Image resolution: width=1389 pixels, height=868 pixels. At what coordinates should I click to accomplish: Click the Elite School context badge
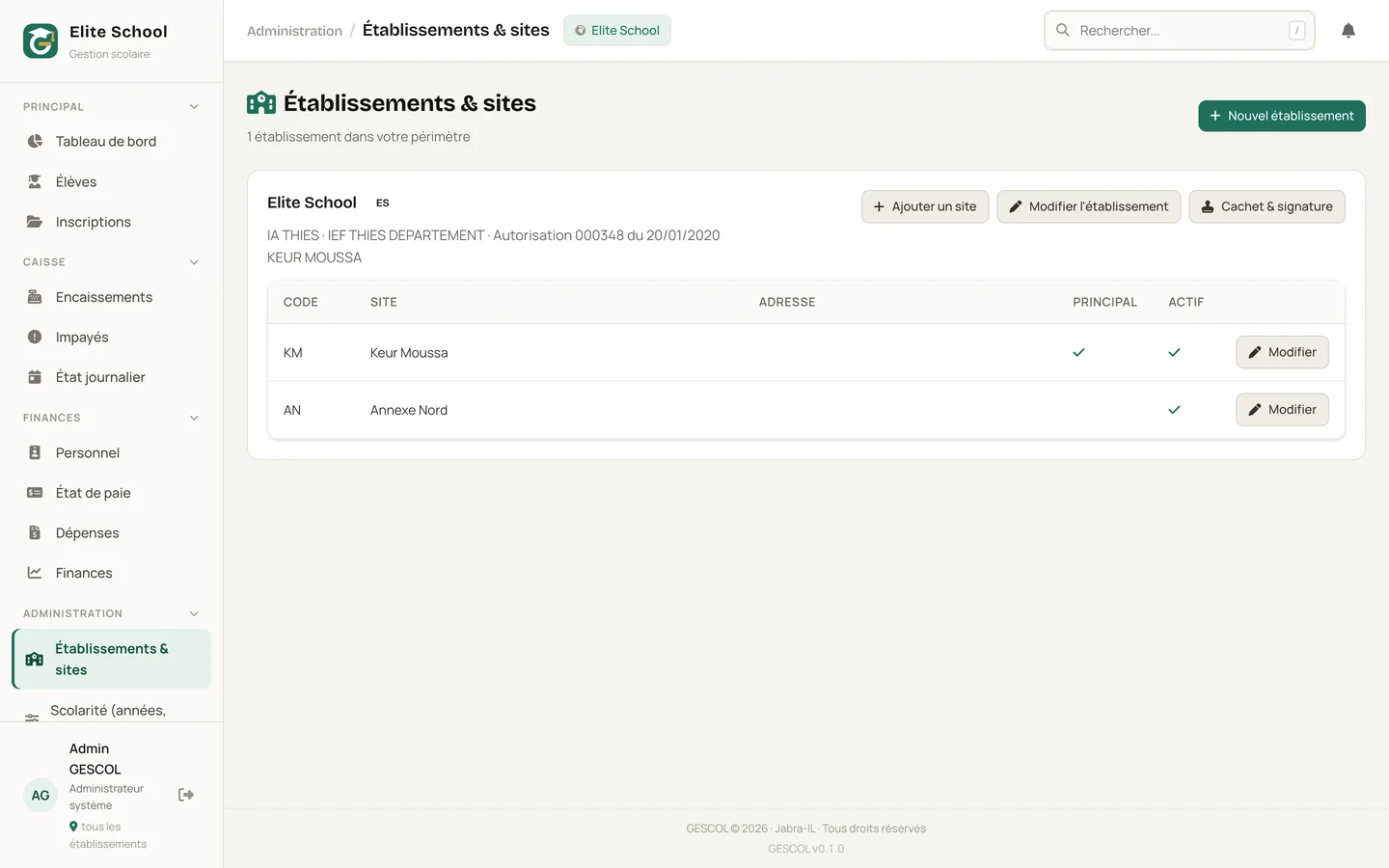point(617,31)
